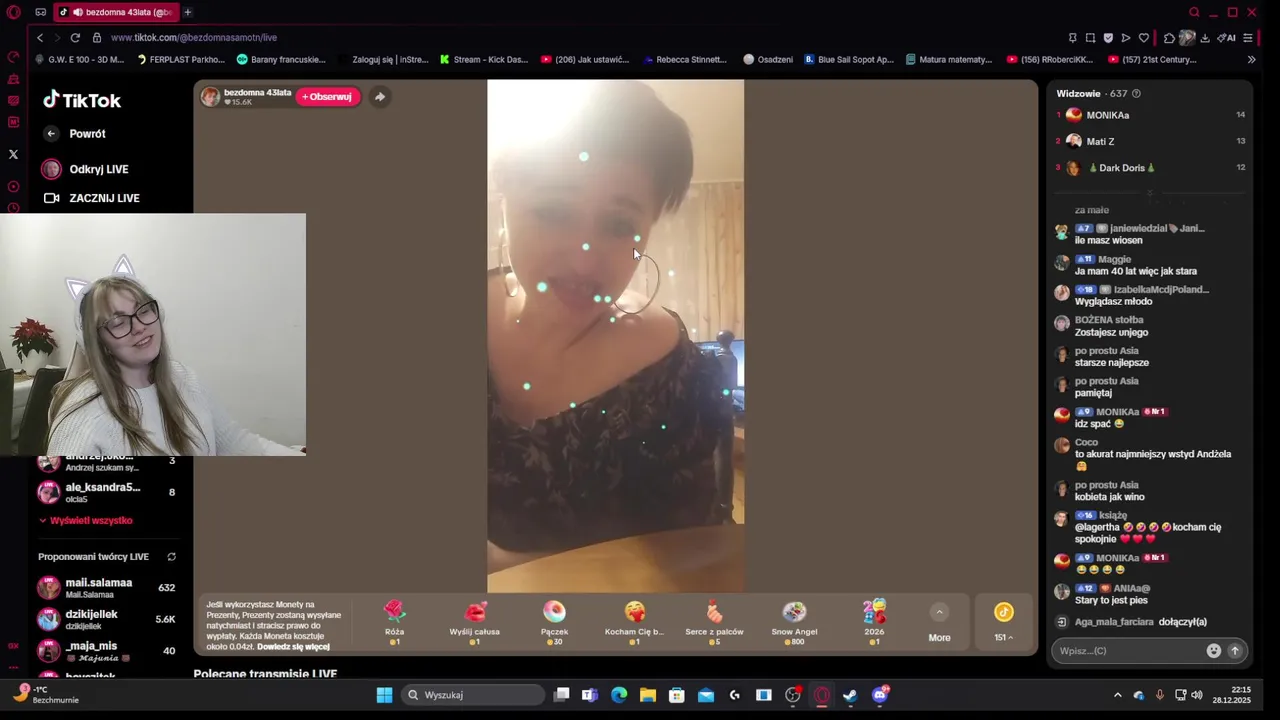1280x720 pixels.
Task: Open a new browser tab
Action: [x=187, y=12]
